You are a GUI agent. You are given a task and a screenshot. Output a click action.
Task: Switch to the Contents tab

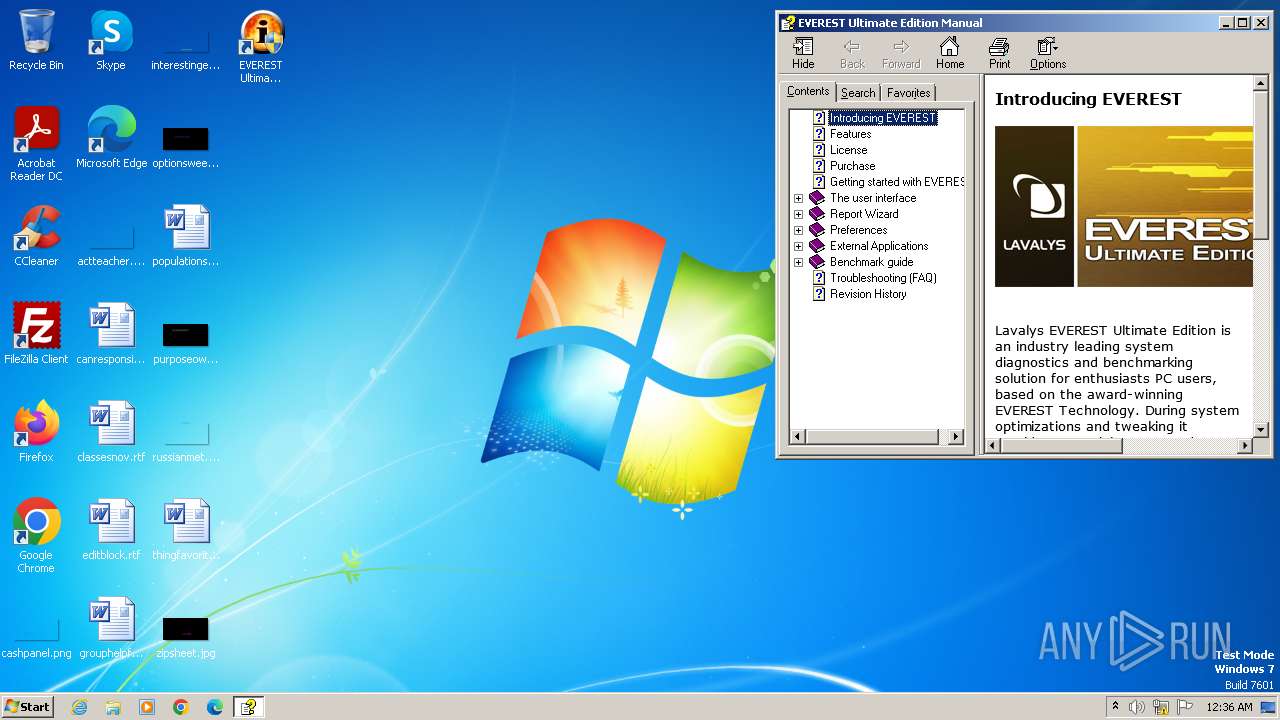(x=808, y=91)
